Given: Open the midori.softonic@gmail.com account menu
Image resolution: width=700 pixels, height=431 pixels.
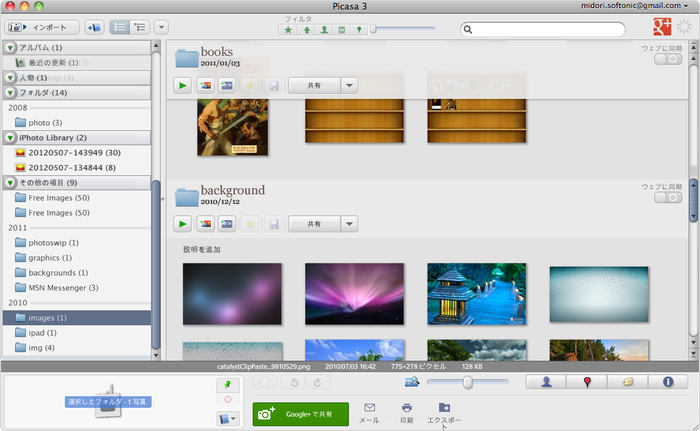Looking at the screenshot, I should pos(634,6).
